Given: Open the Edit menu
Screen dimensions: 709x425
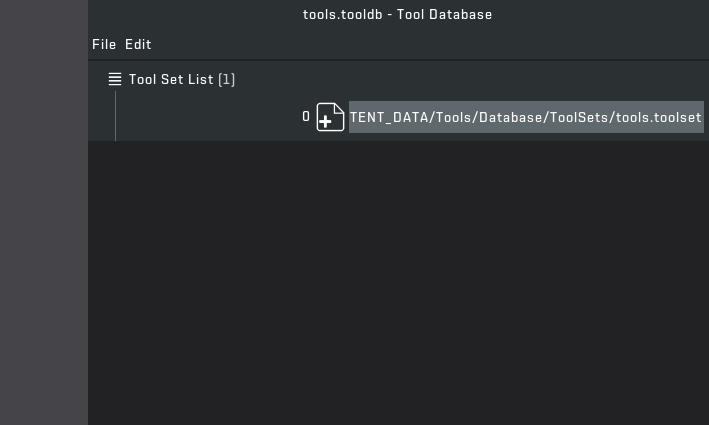Looking at the screenshot, I should pyautogui.click(x=138, y=45).
